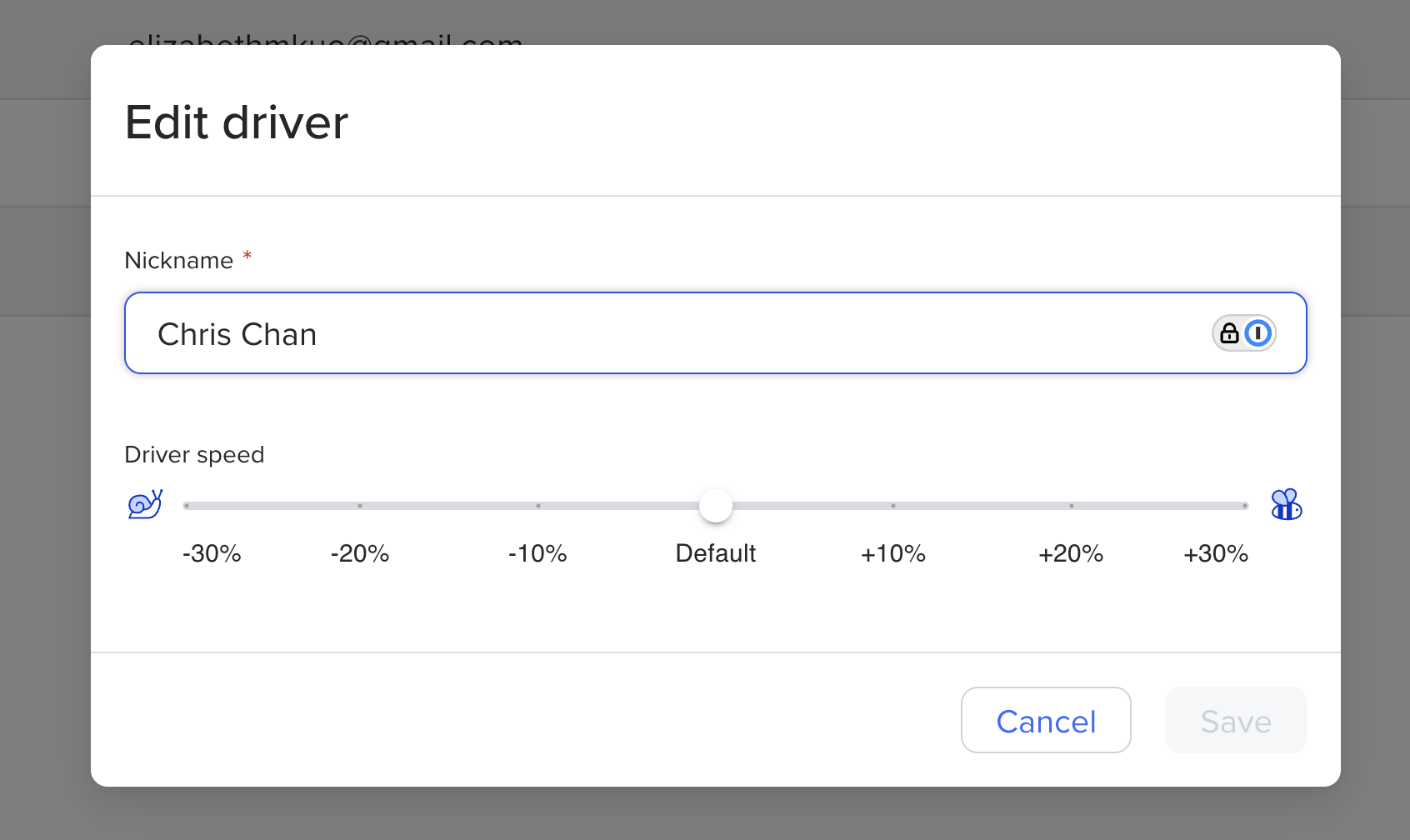Click the padlock icon in Nickname field
1410x840 pixels.
click(1229, 333)
